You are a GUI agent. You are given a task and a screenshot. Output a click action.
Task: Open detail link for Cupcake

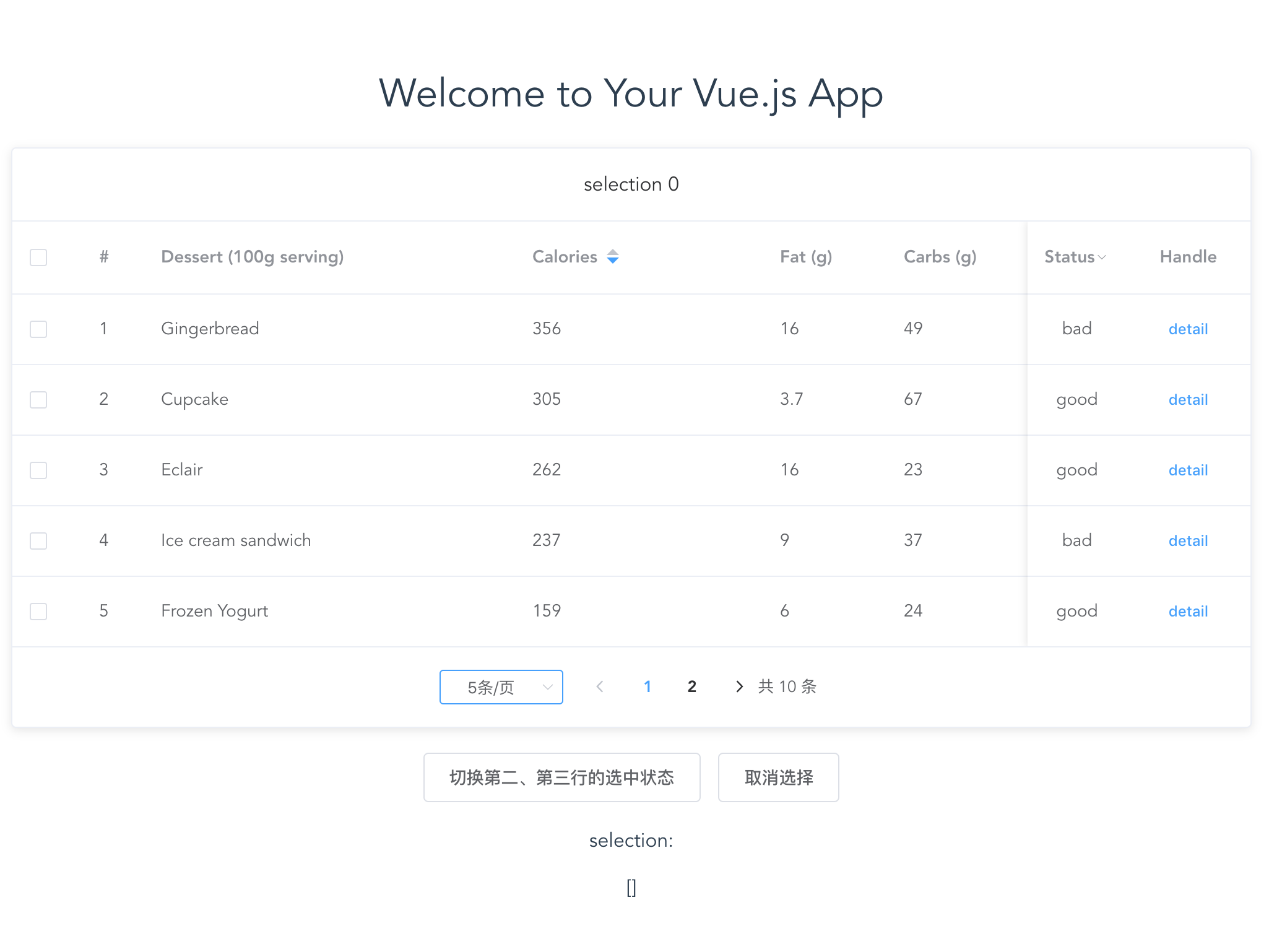tap(1187, 400)
